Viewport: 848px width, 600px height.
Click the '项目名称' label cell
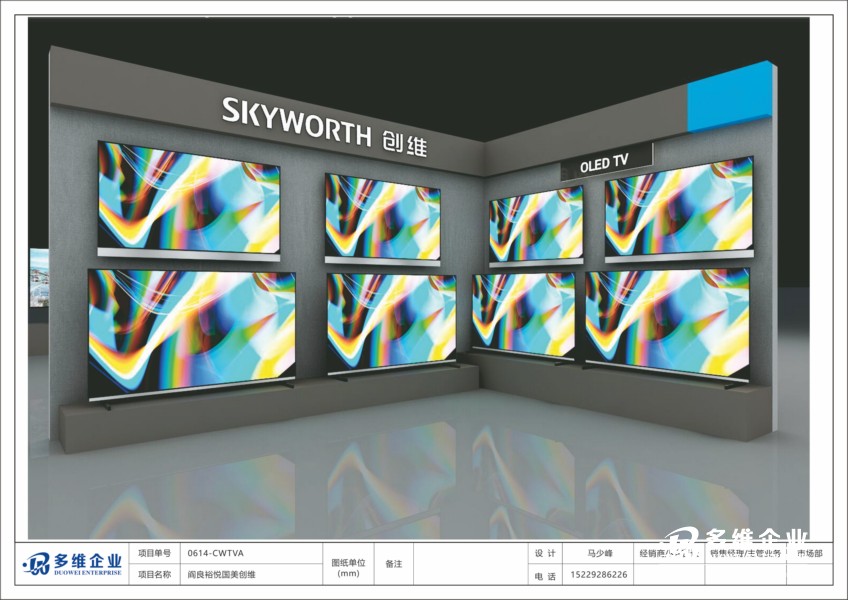pos(154,574)
